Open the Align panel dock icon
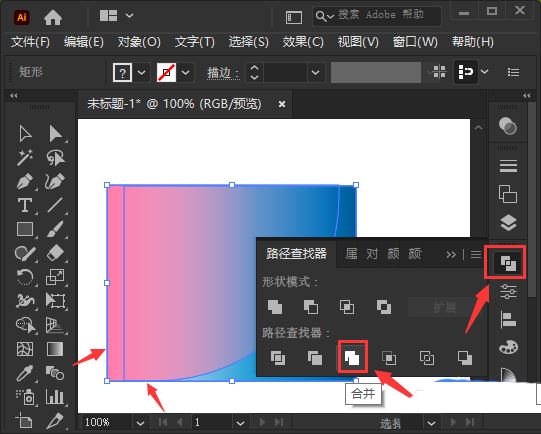 (508, 319)
